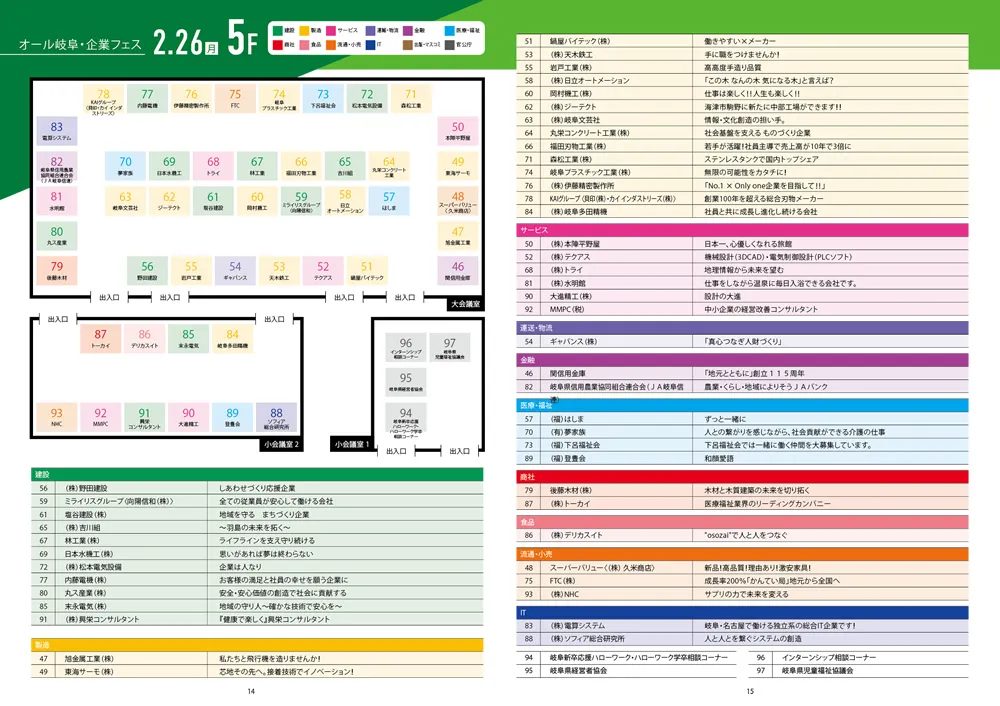Select the pink サービス section header bar
The width and height of the screenshot is (1000, 706).
[742, 230]
